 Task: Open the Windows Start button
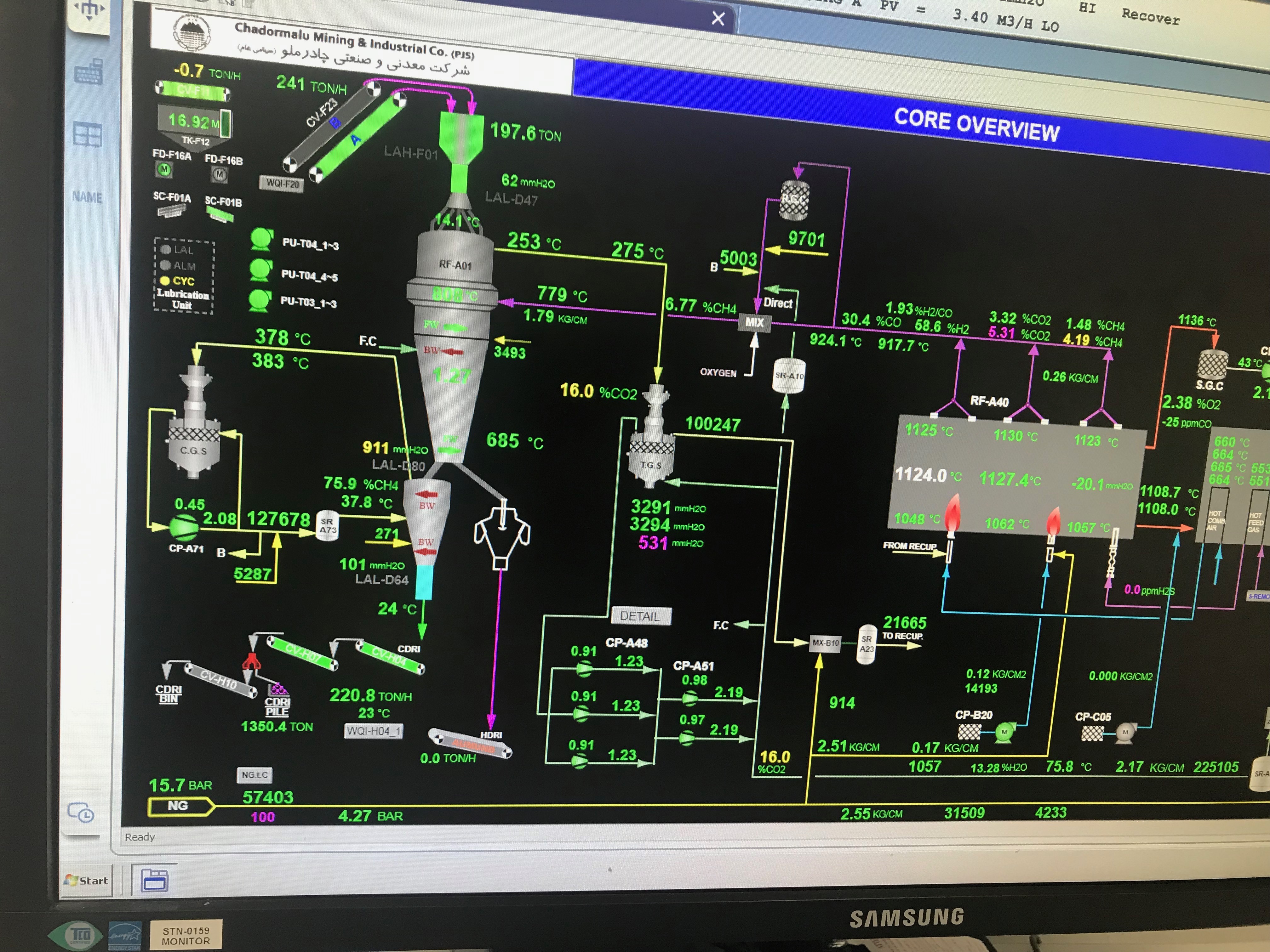click(87, 880)
